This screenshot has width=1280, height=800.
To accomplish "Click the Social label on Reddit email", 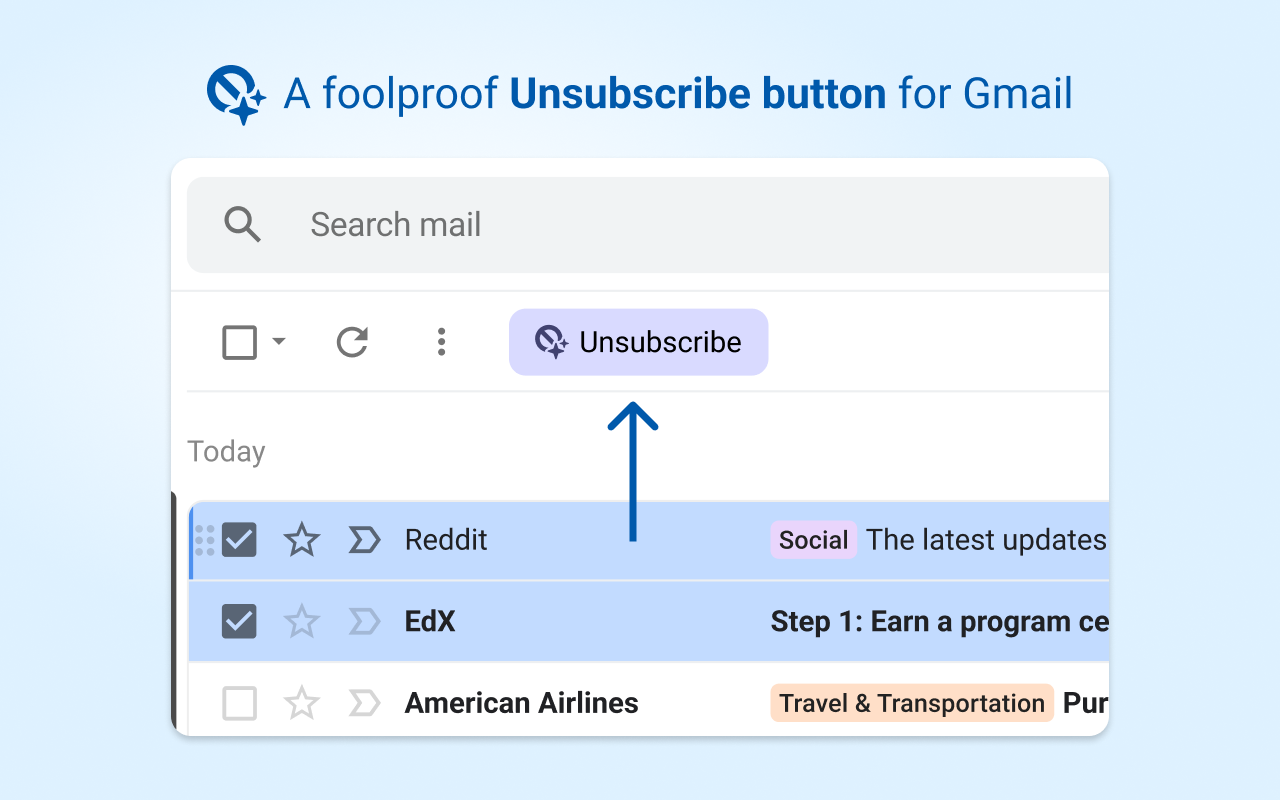I will pyautogui.click(x=813, y=540).
